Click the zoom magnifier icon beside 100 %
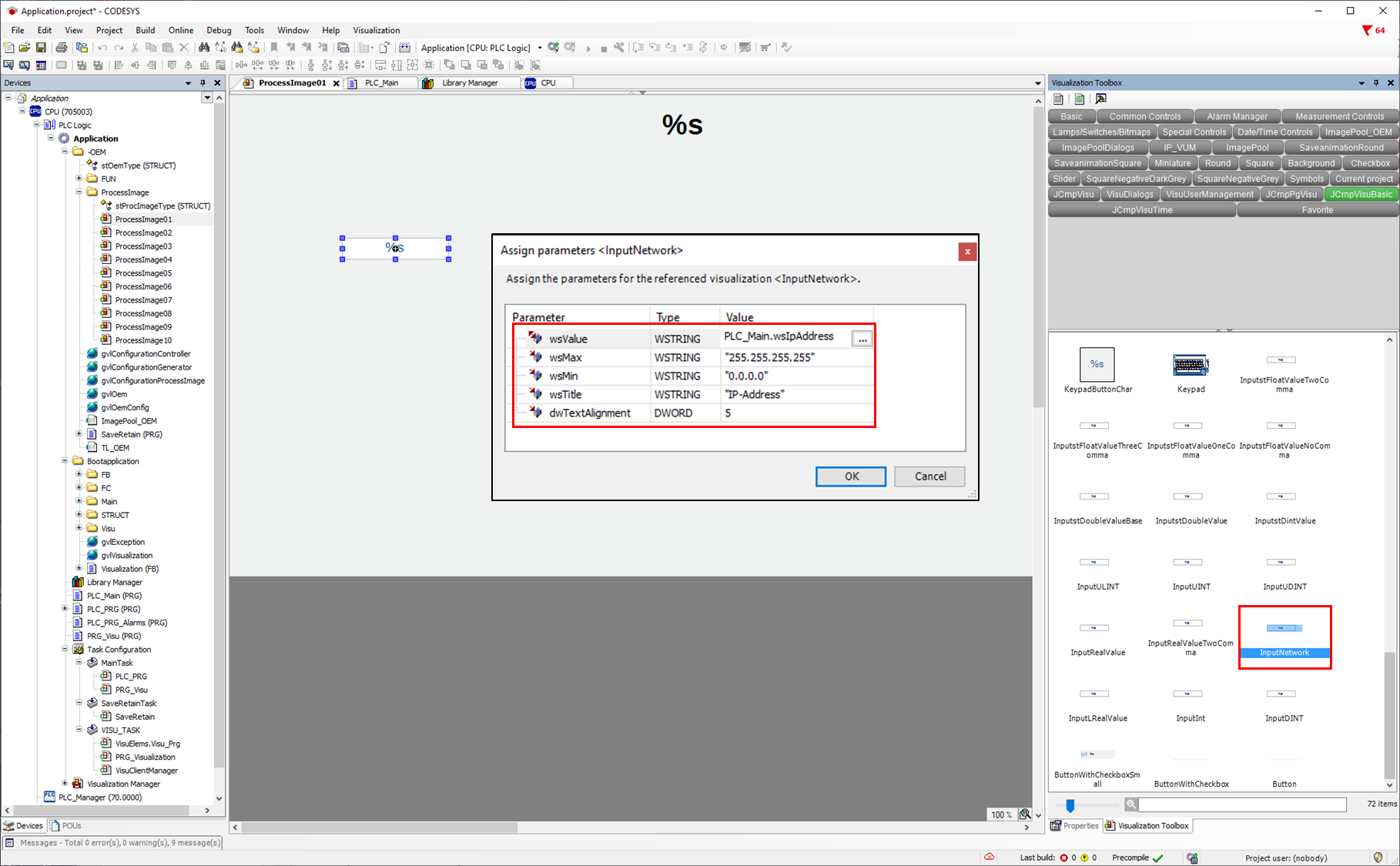Viewport: 1400px width, 866px height. (x=1025, y=814)
